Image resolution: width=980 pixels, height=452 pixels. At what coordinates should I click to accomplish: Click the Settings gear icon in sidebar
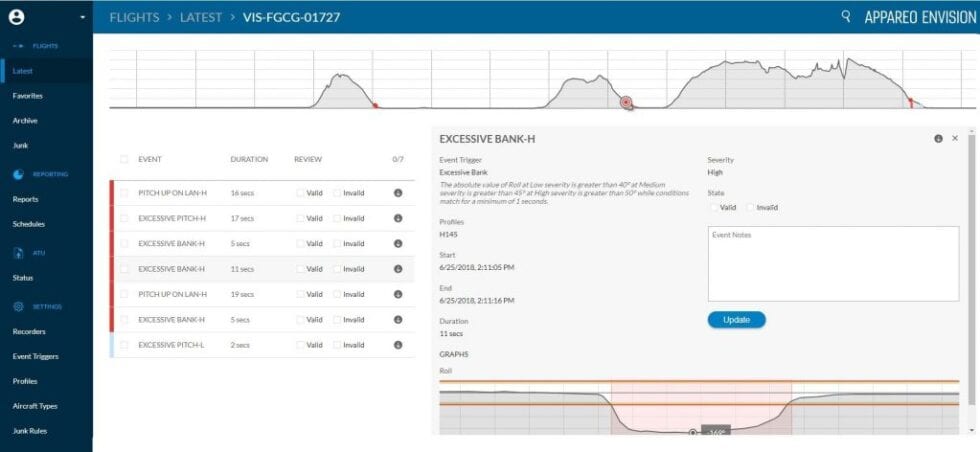18,306
